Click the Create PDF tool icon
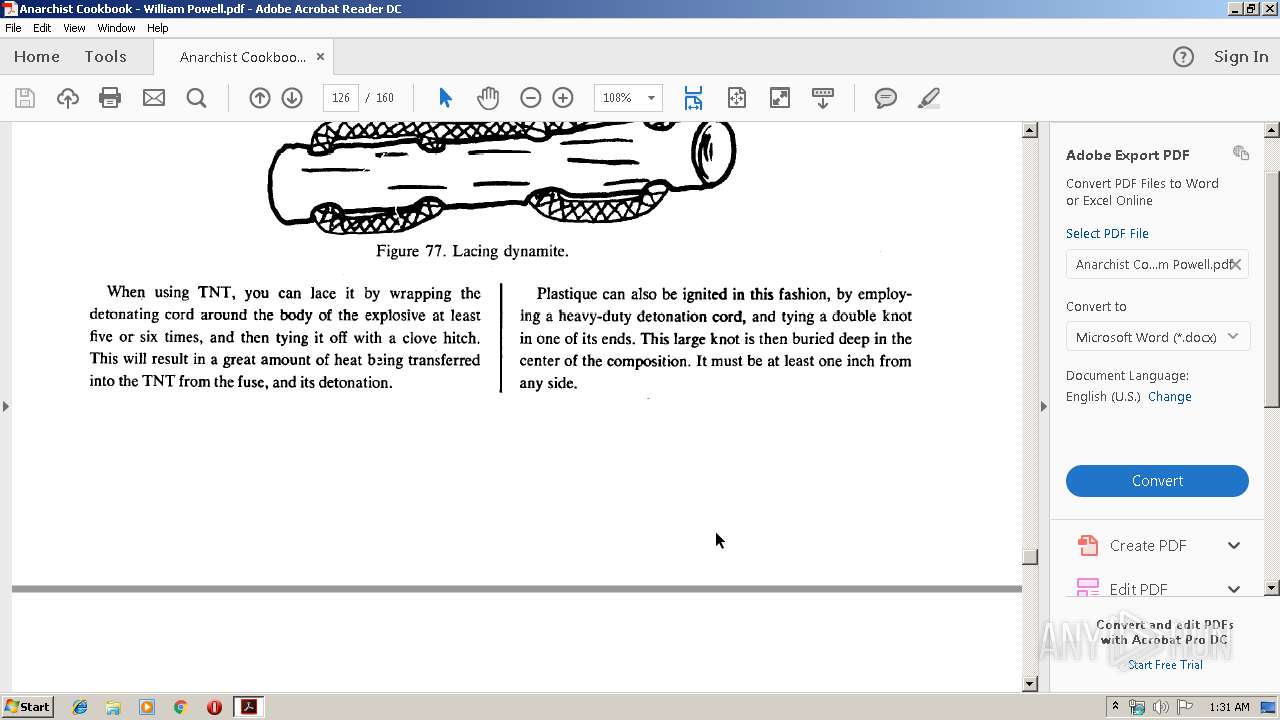Screen dimensions: 1280x720 click(1087, 545)
